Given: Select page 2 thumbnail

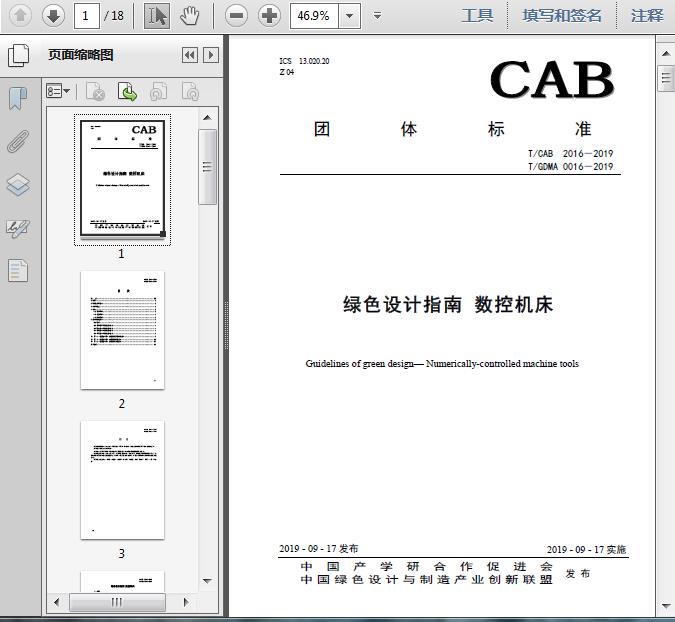Looking at the screenshot, I should [122, 330].
